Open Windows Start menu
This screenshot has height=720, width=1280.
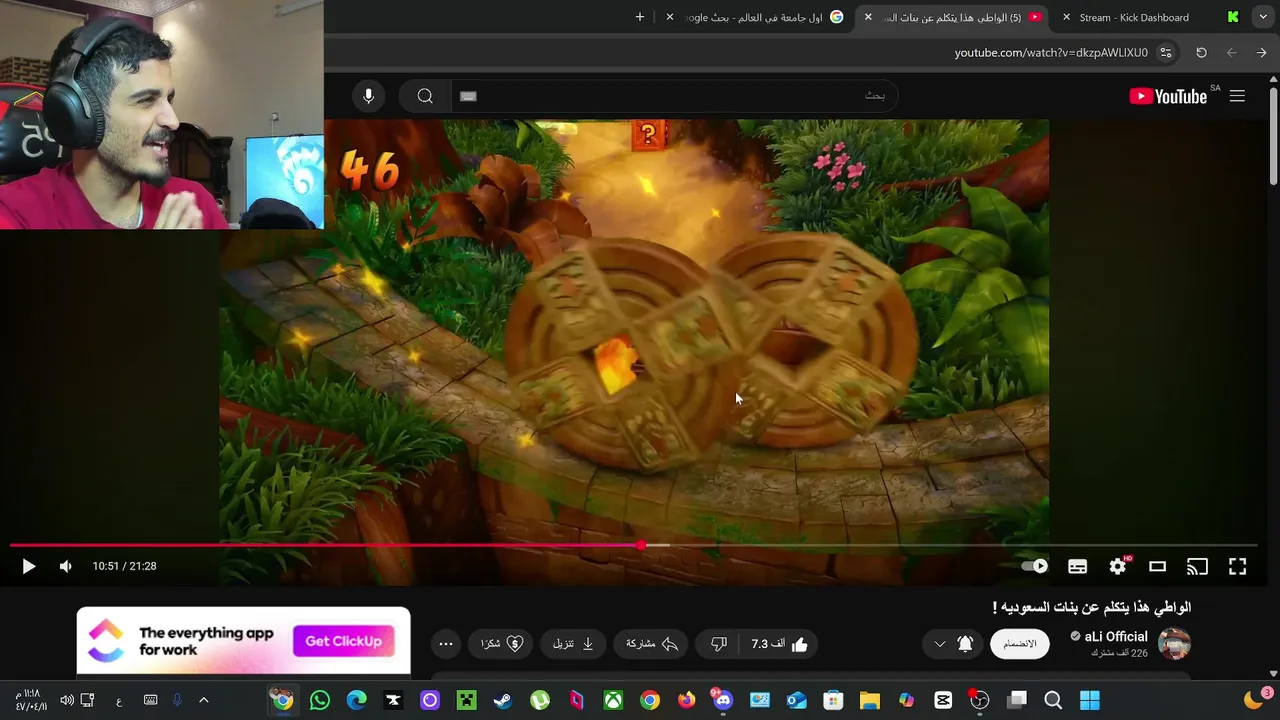coord(1090,700)
